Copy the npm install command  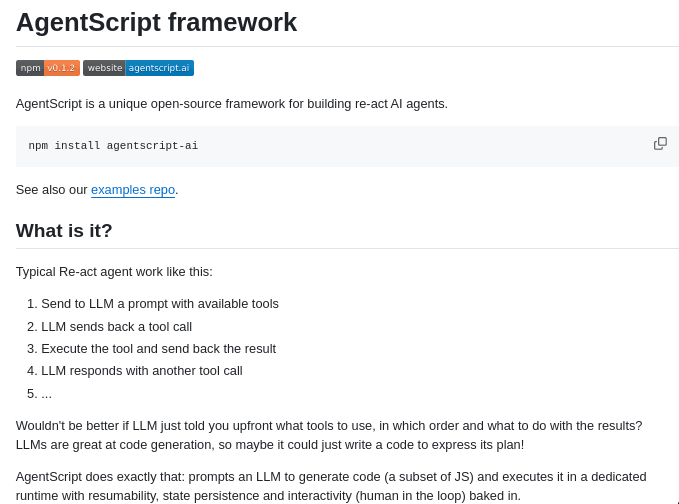coord(660,144)
